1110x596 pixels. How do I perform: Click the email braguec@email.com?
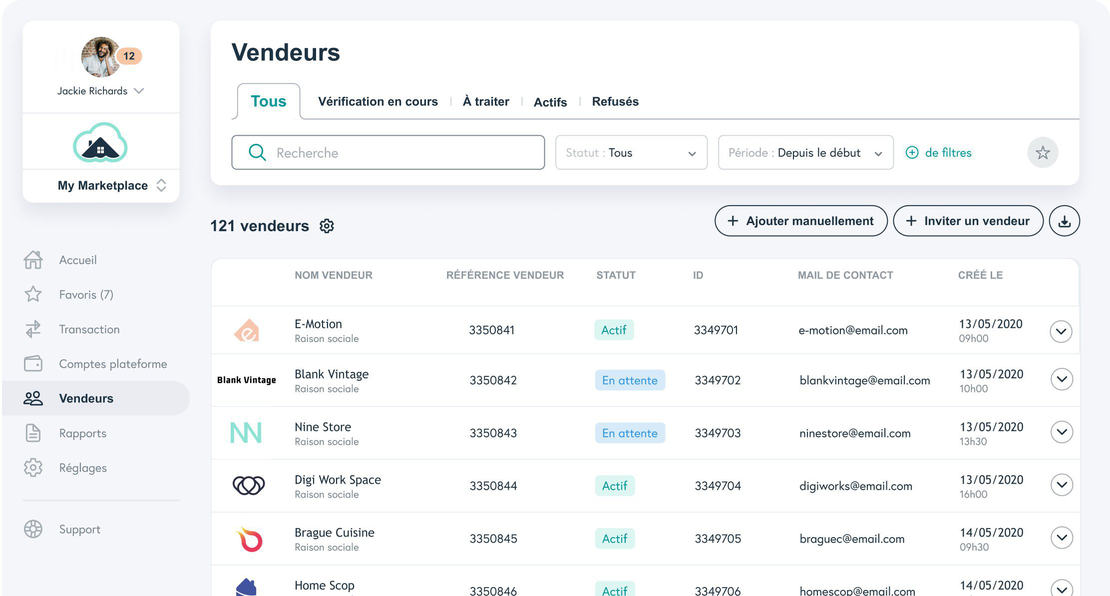coord(852,539)
